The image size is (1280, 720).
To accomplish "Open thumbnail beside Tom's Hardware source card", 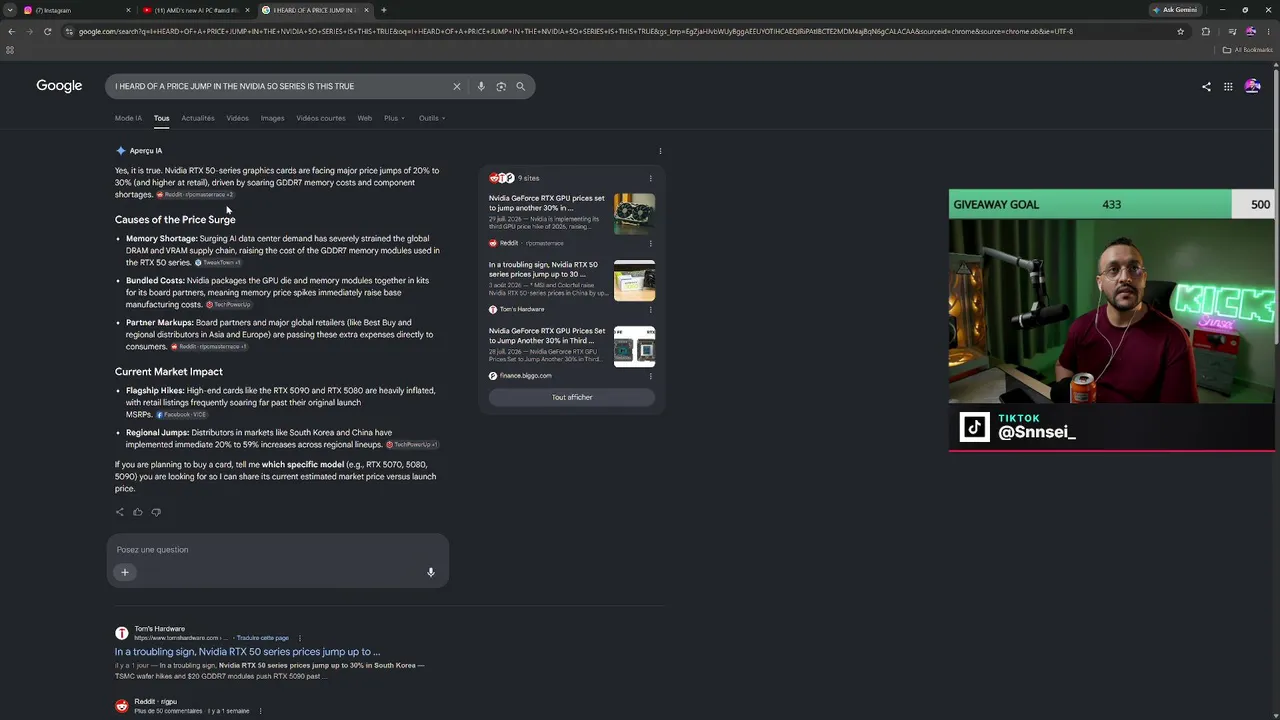I will (634, 281).
